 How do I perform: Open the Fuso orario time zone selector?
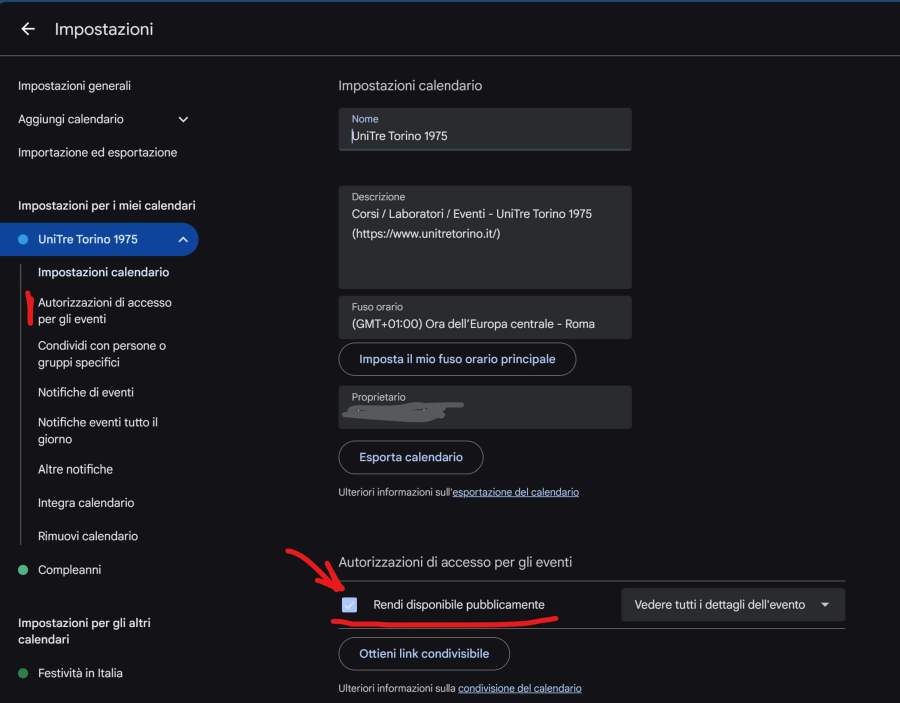pyautogui.click(x=485, y=317)
